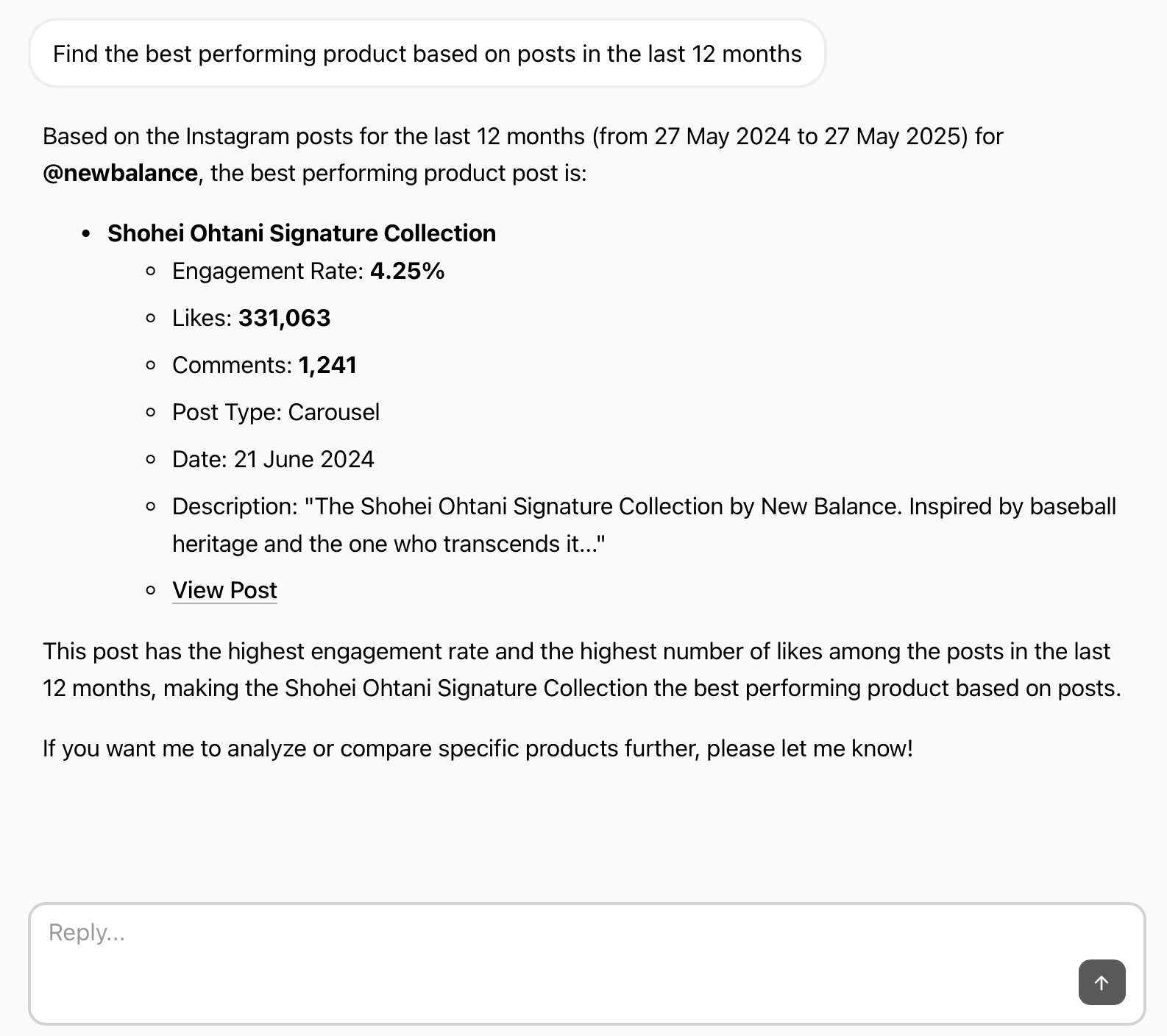Open the View Post link

click(x=224, y=590)
